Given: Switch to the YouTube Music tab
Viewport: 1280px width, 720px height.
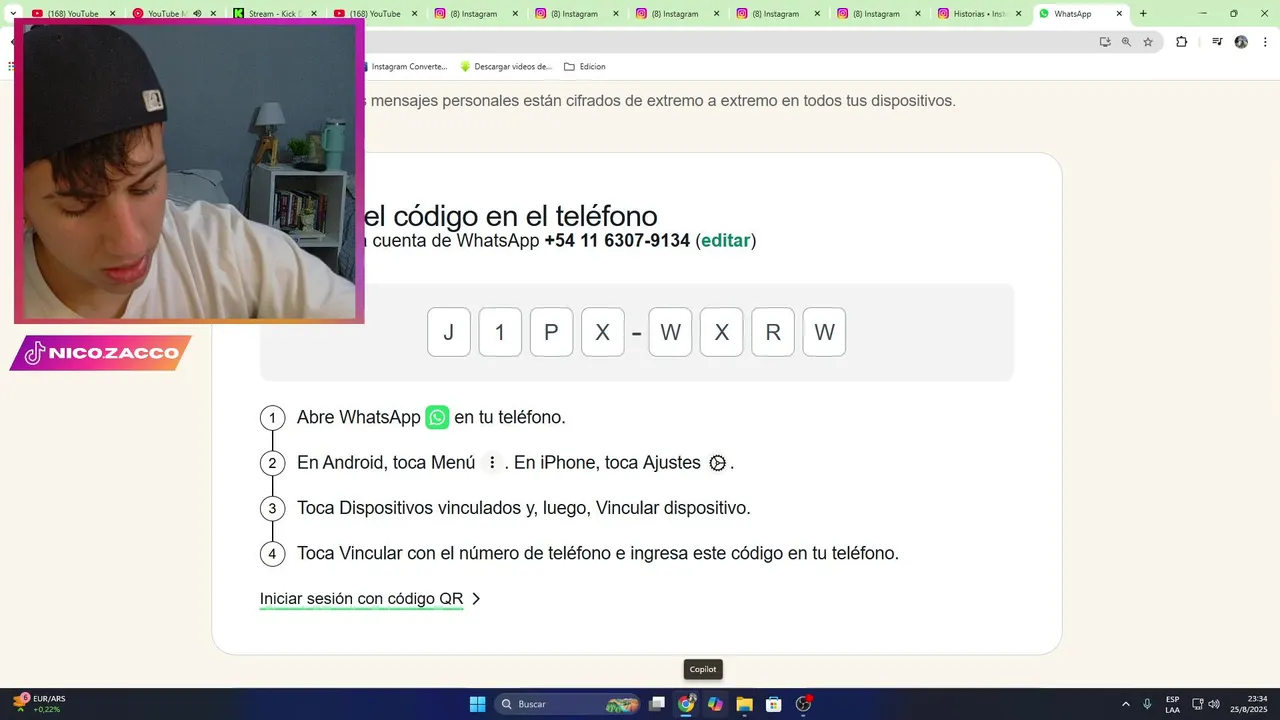Looking at the screenshot, I should 175,14.
